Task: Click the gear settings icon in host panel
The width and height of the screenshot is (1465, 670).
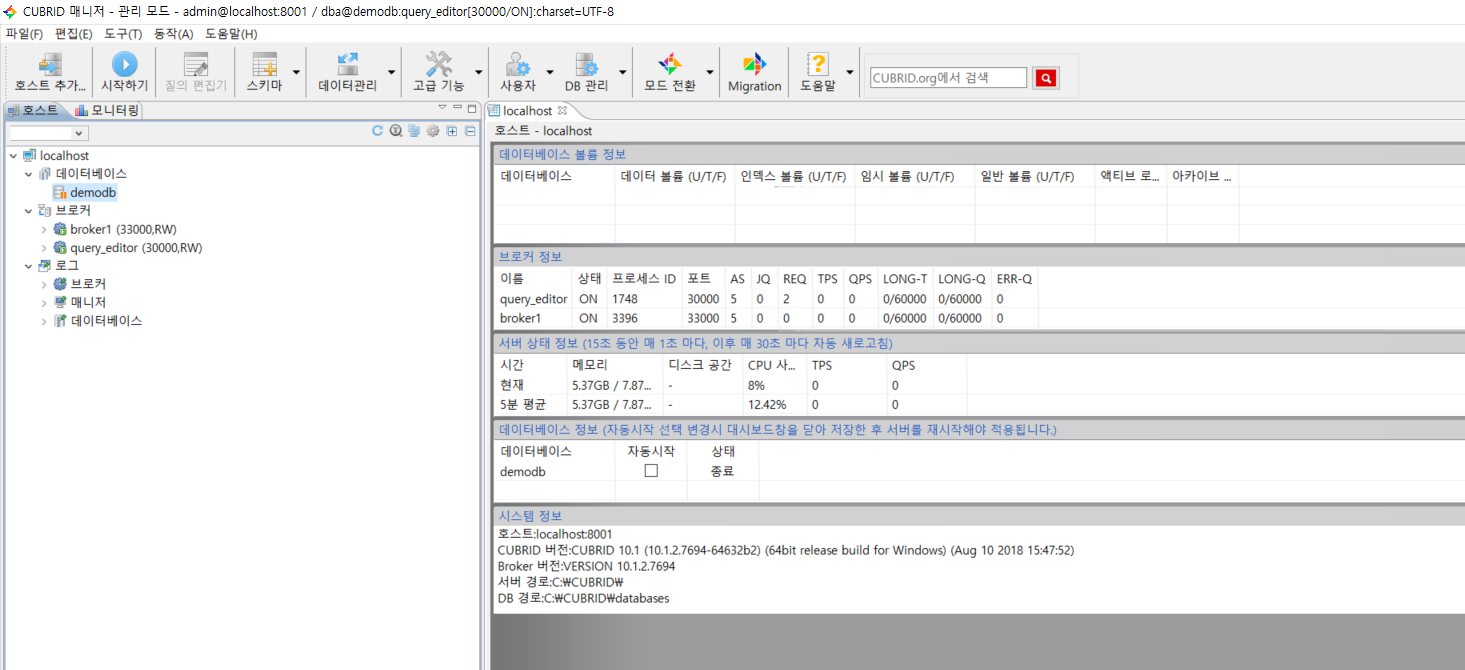Action: tap(433, 131)
